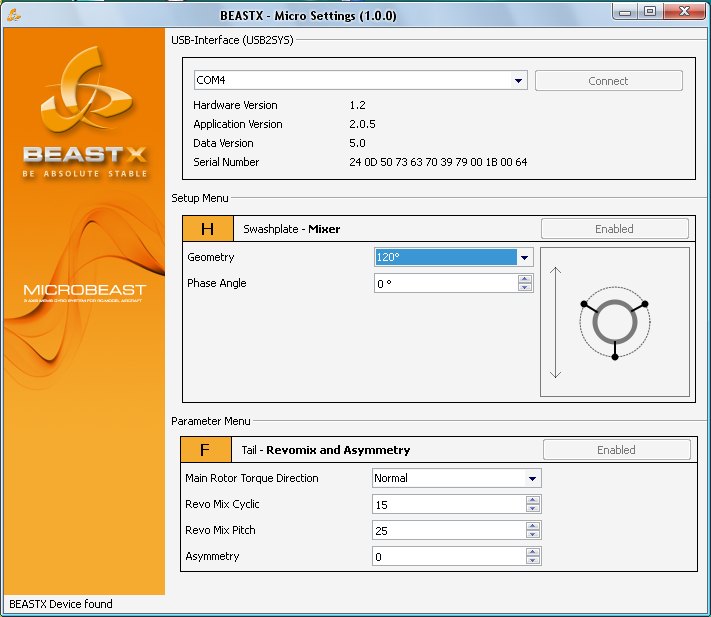Click Enabled button for Swashplate Mixer
The width and height of the screenshot is (711, 617).
614,229
